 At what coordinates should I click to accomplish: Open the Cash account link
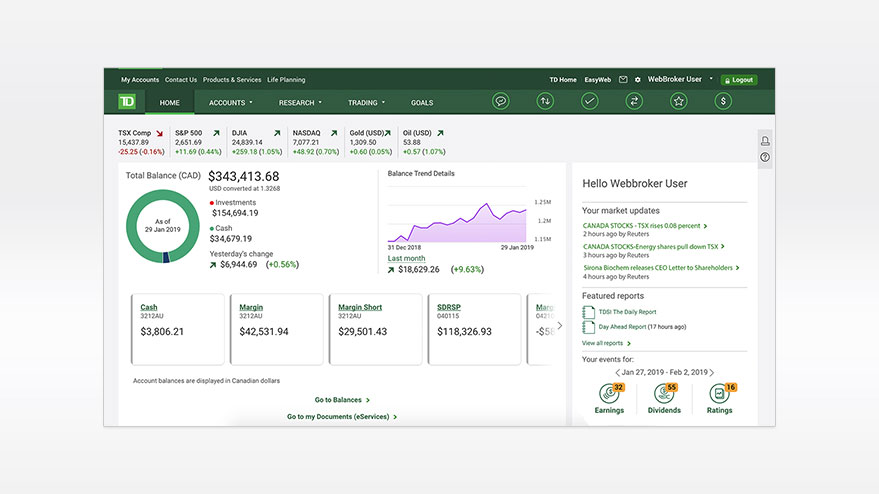149,307
